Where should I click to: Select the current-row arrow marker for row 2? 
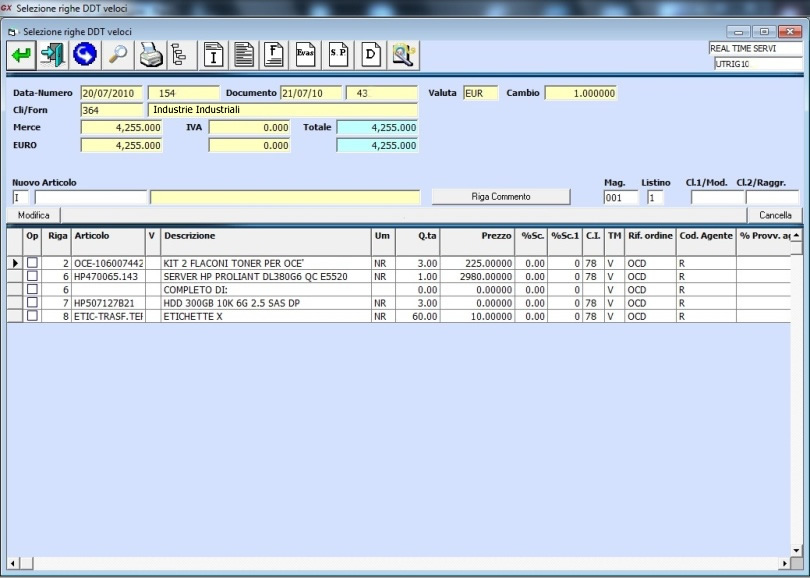(15, 263)
